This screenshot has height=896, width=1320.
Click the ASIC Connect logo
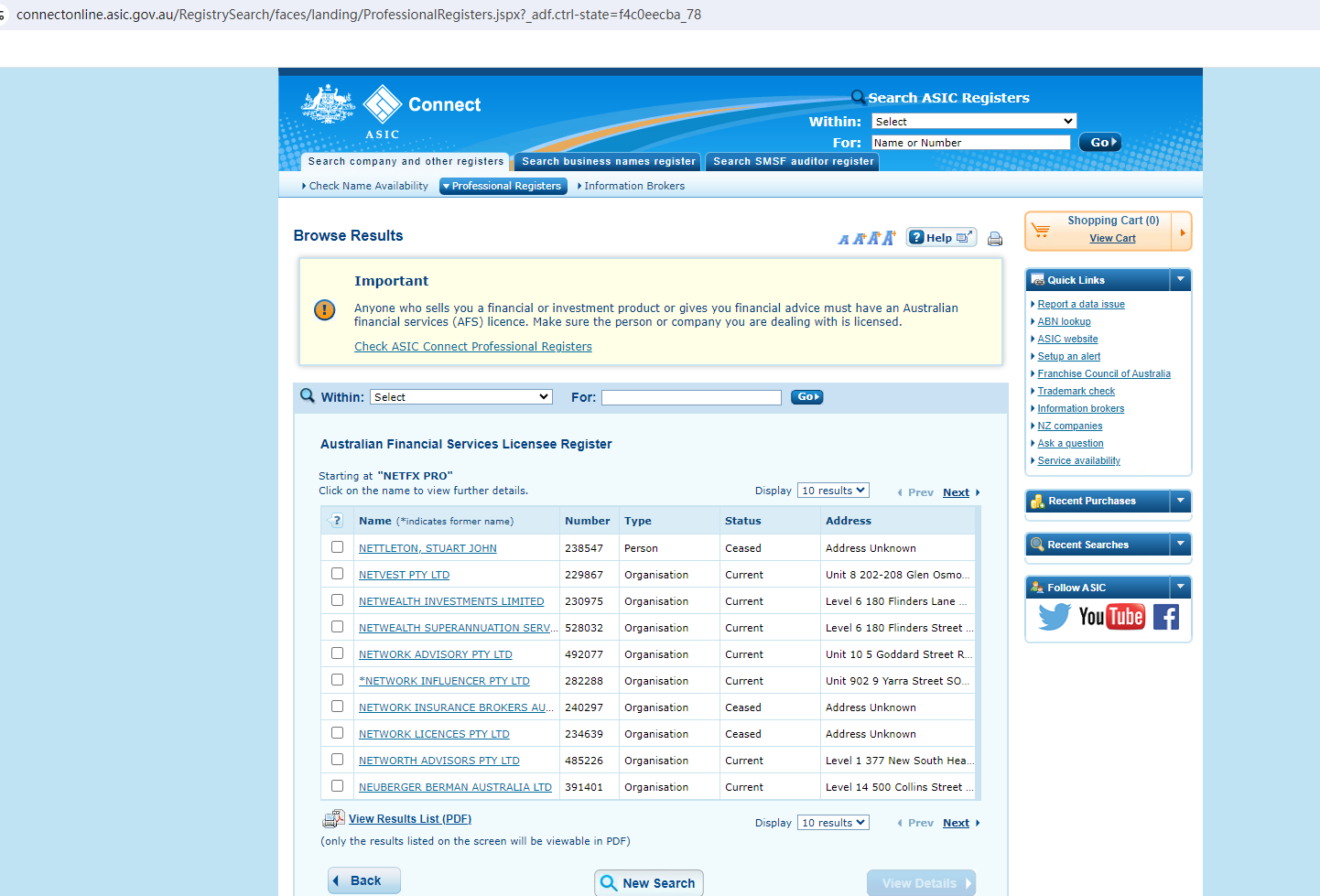391,112
